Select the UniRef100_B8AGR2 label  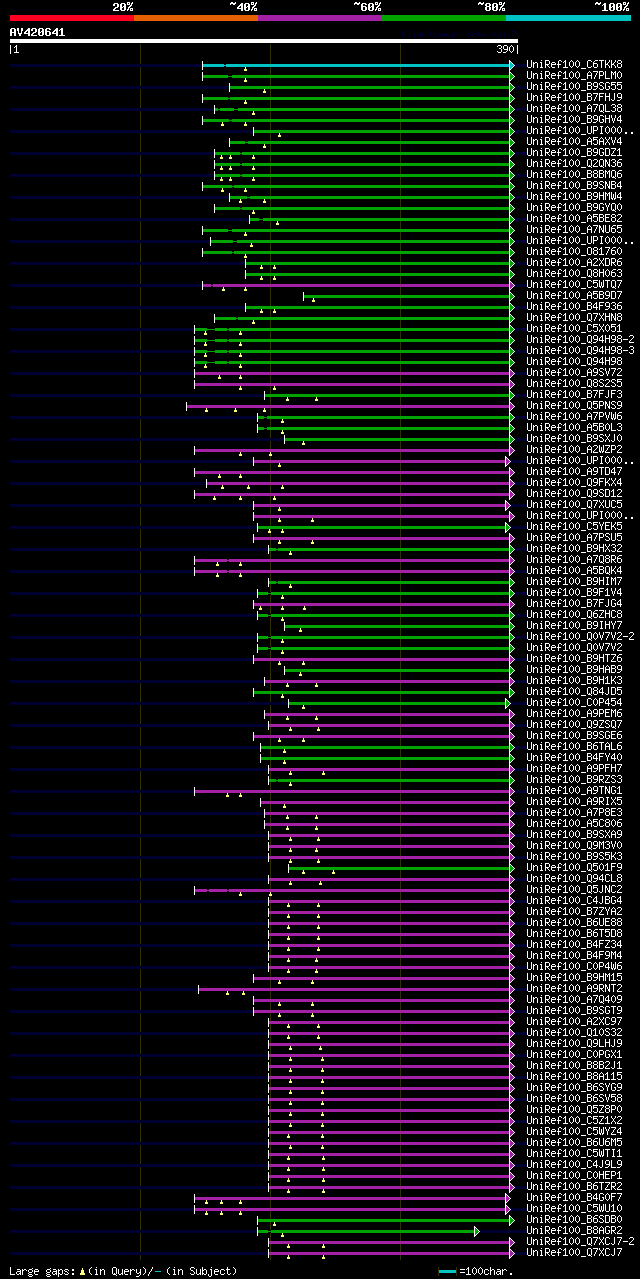[x=572, y=1230]
